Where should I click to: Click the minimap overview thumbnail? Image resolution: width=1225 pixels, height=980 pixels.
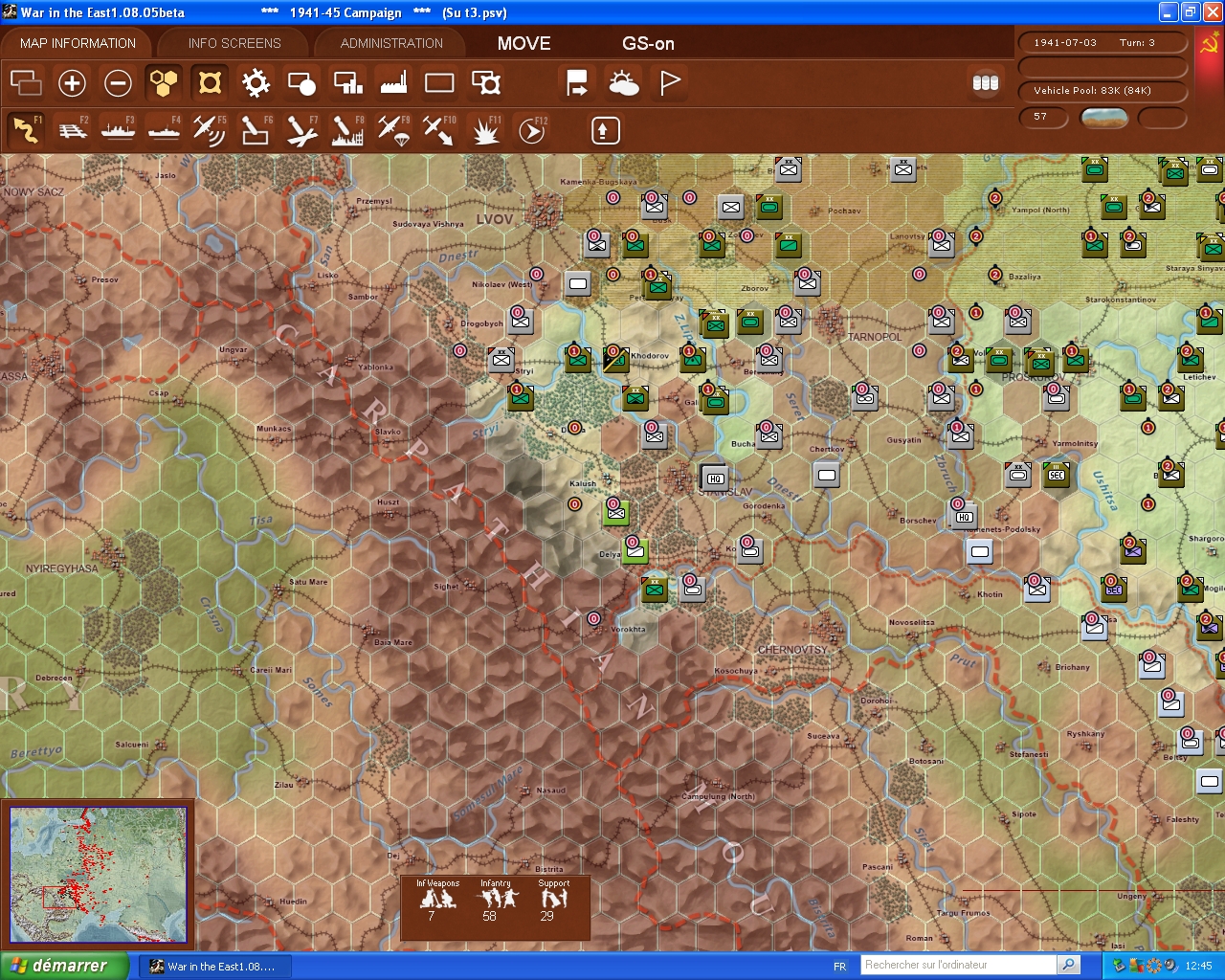98,874
